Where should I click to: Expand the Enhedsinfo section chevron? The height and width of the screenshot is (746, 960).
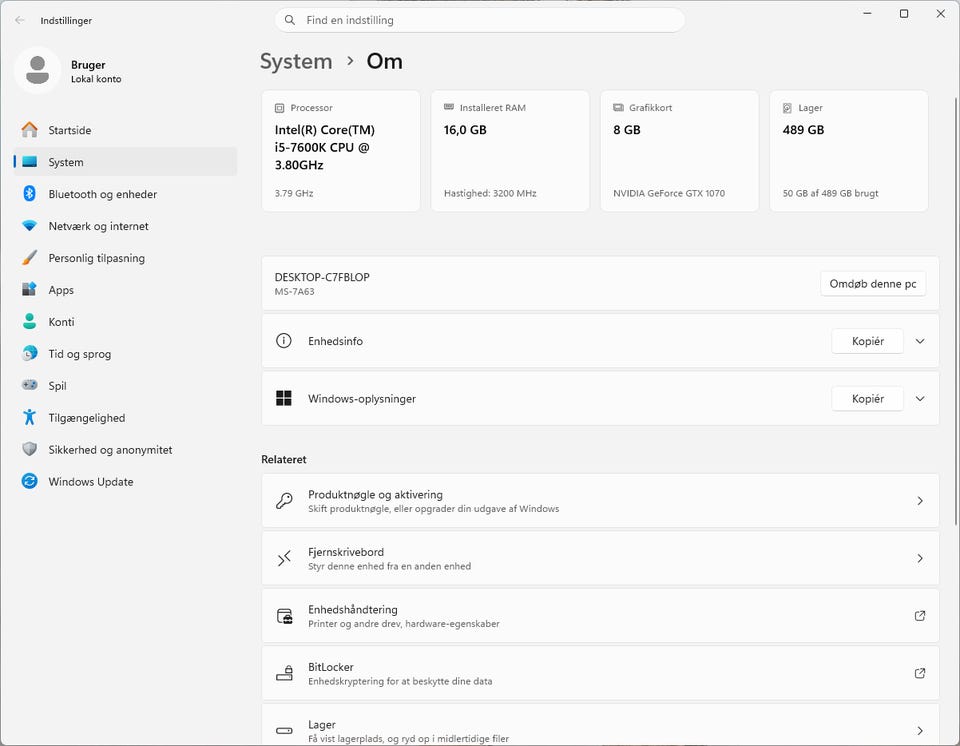tap(920, 341)
